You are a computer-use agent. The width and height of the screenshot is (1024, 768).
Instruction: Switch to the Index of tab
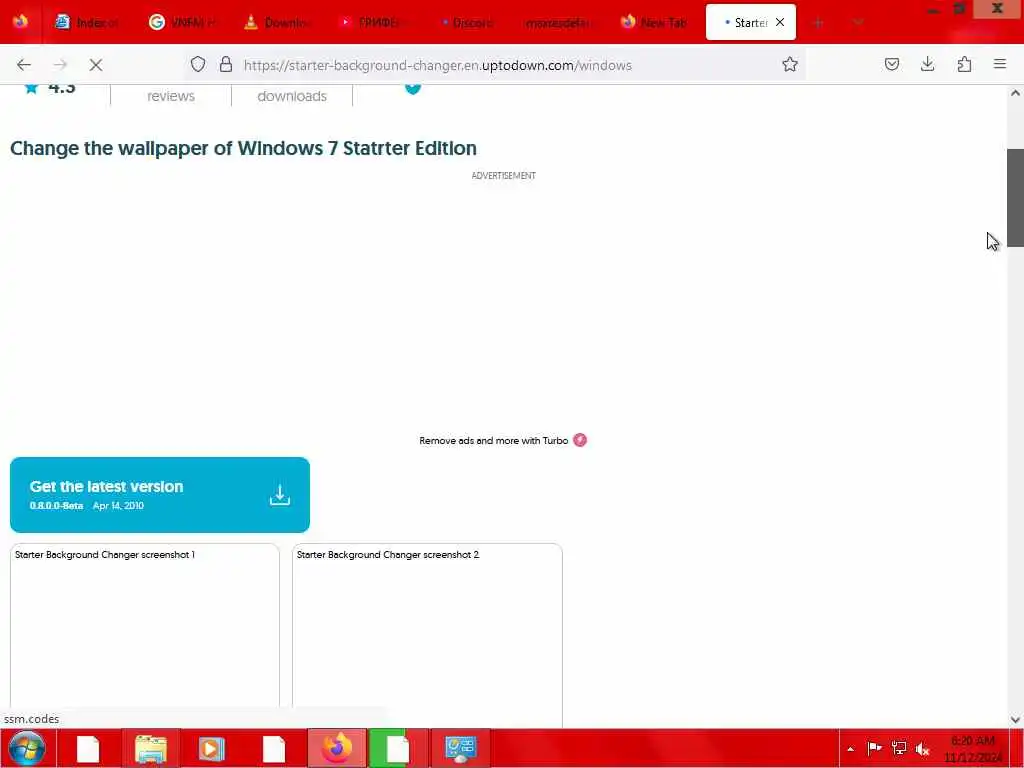(x=88, y=23)
